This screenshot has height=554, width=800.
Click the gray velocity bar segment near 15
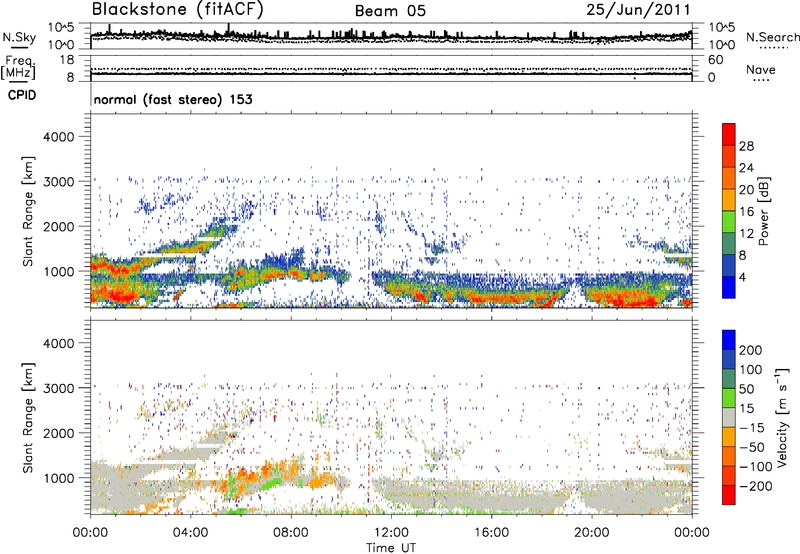point(729,417)
